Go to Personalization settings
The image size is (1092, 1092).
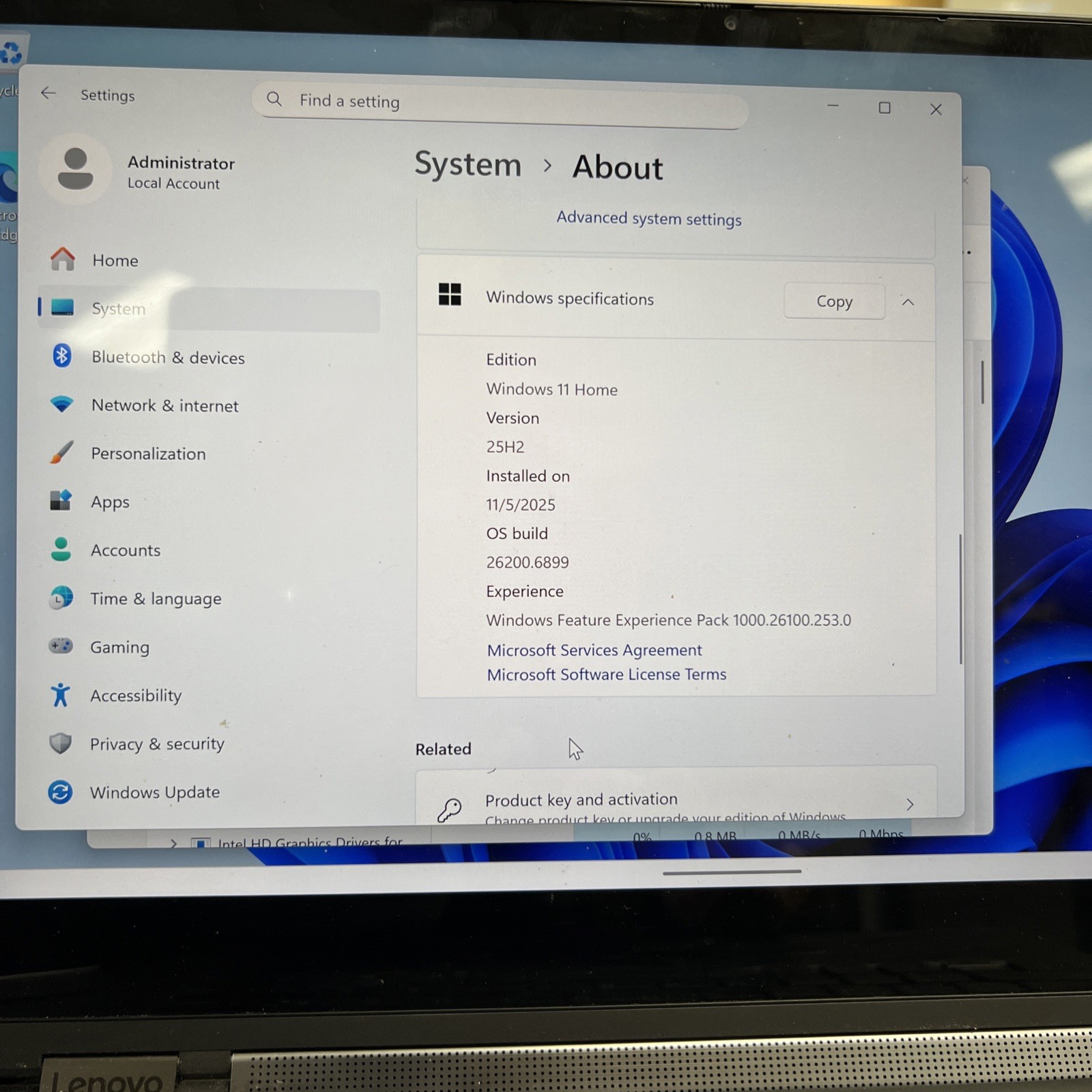[208, 454]
